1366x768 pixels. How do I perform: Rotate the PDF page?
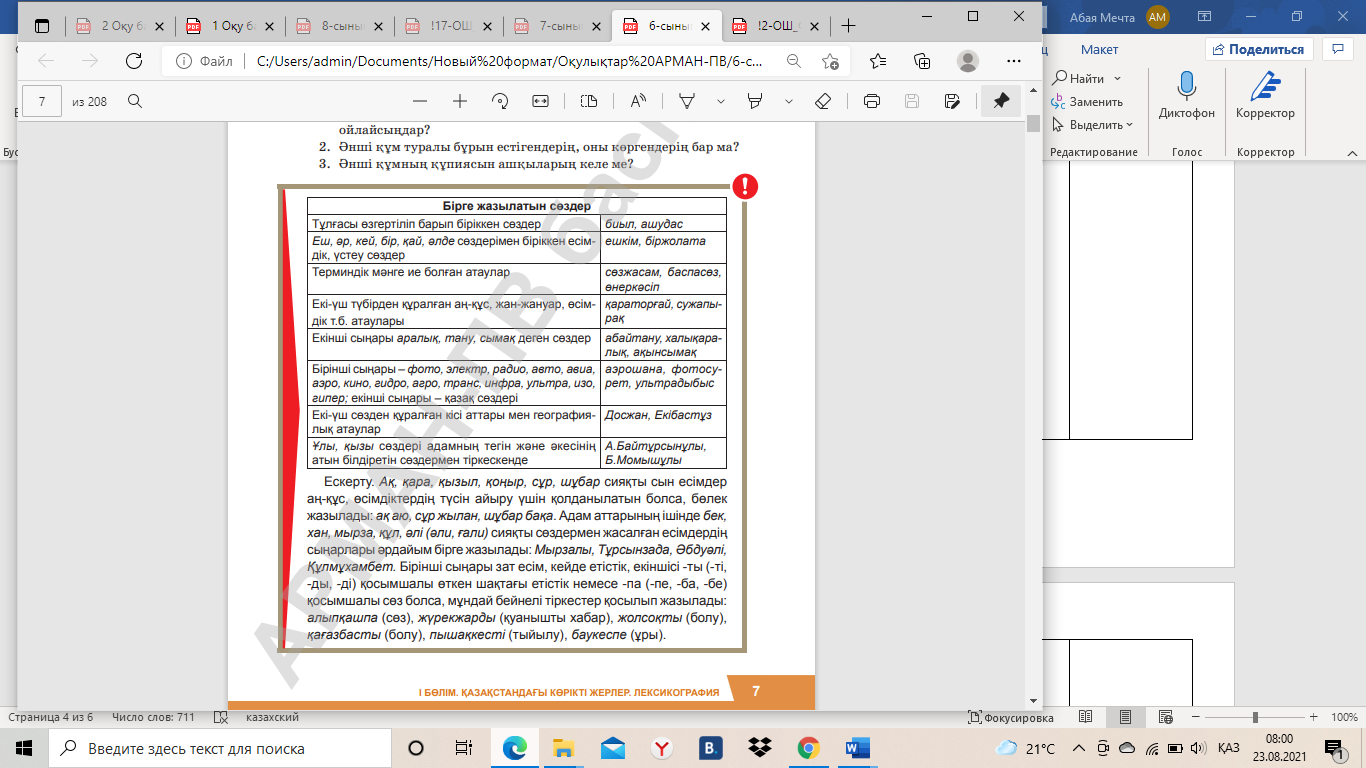click(x=500, y=101)
